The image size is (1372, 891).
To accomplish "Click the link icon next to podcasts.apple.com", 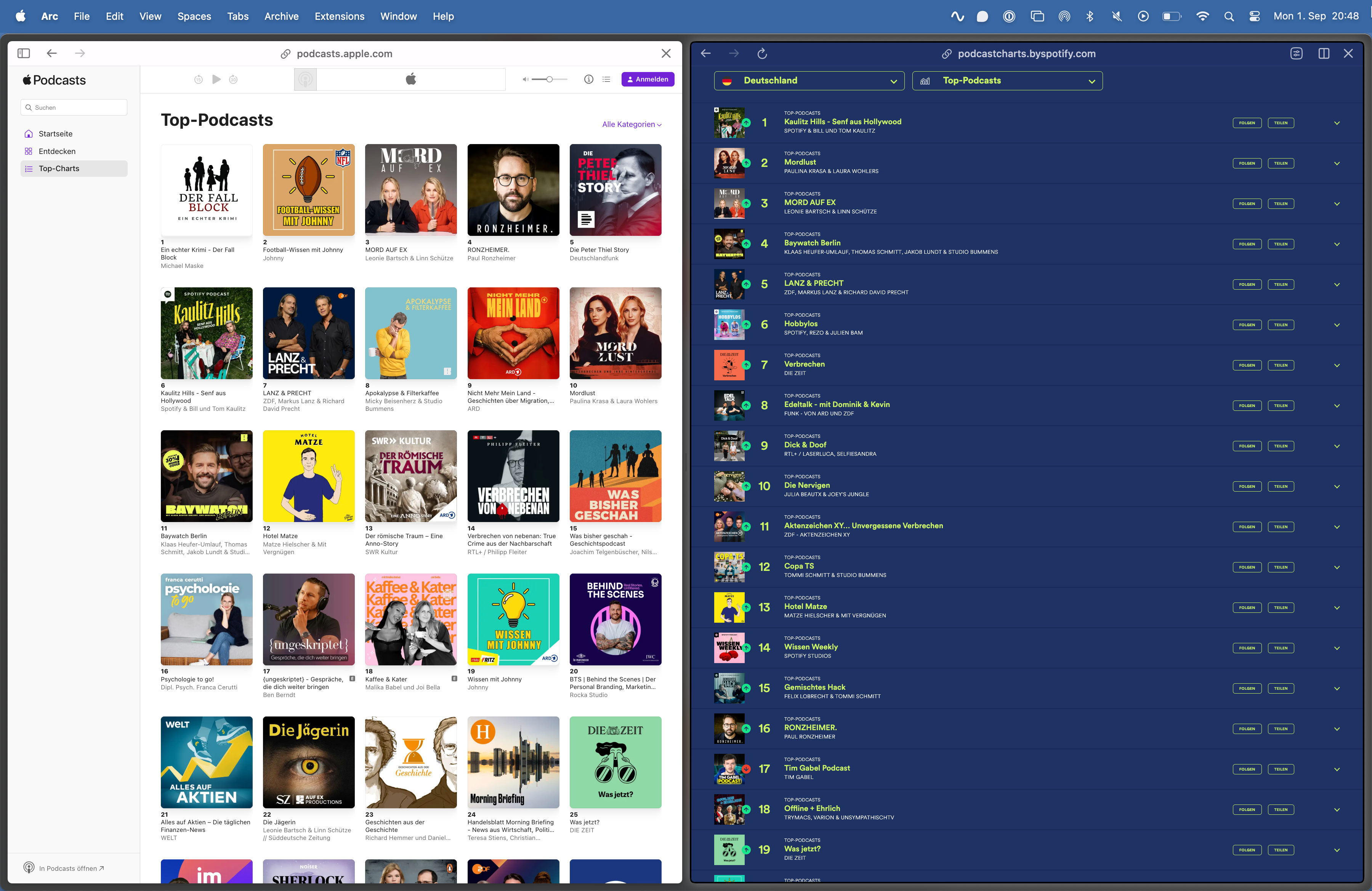I will coord(285,54).
